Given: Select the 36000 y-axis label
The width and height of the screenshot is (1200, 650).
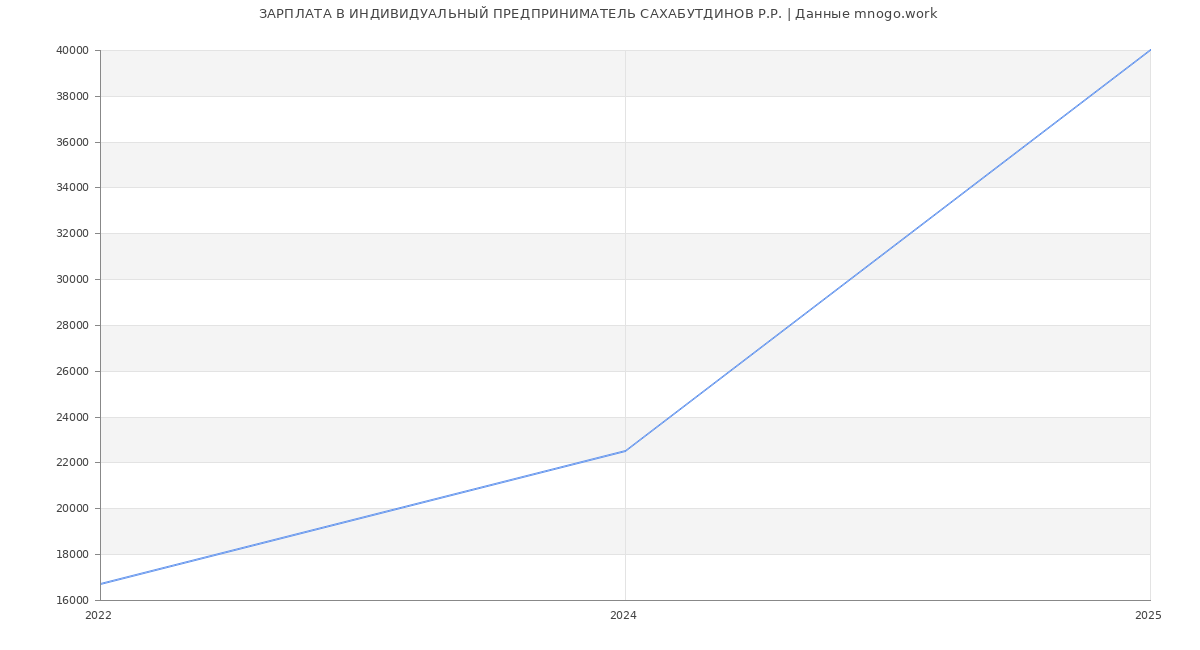Looking at the screenshot, I should 74,142.
